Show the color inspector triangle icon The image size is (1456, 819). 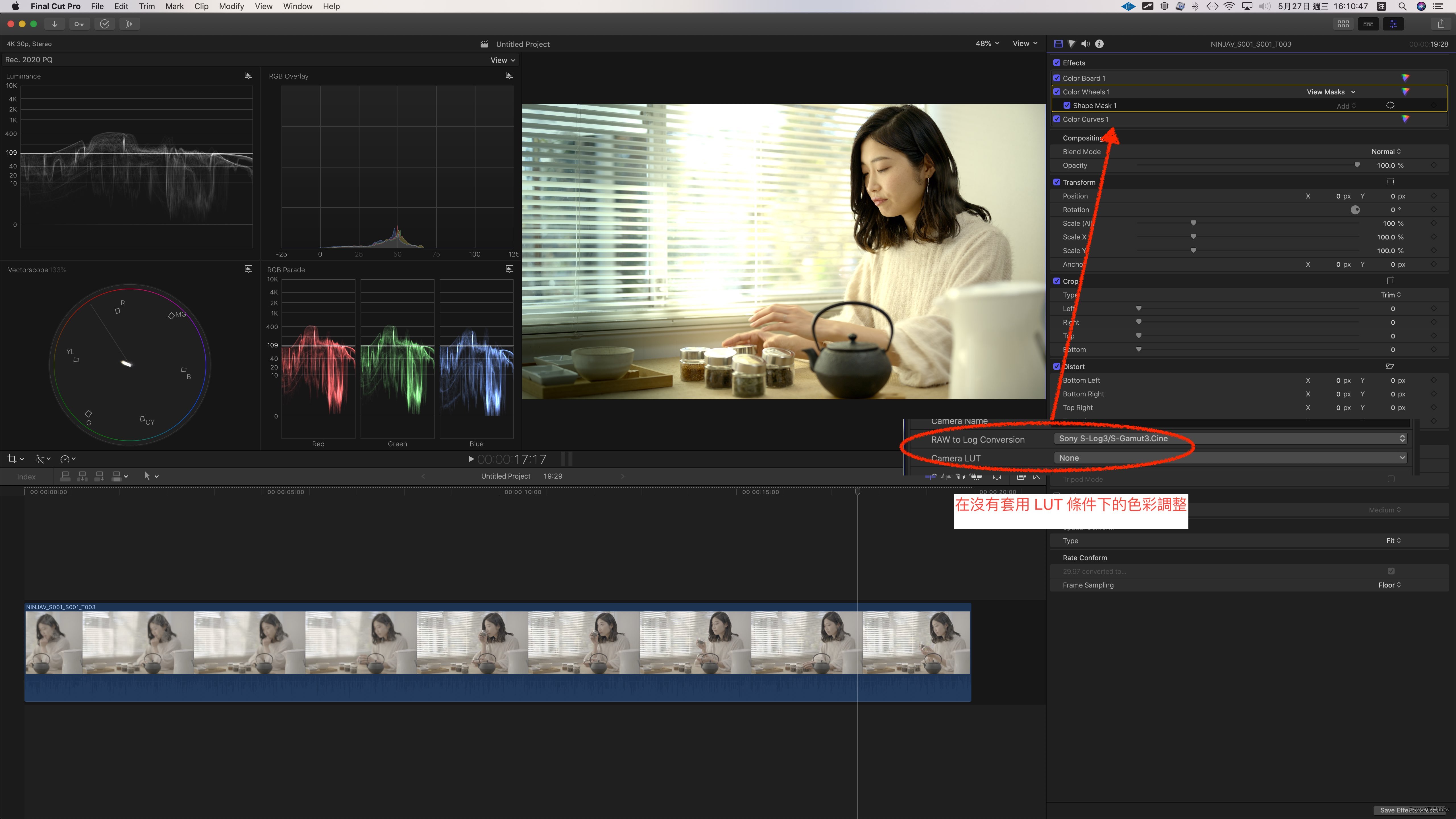click(1072, 44)
